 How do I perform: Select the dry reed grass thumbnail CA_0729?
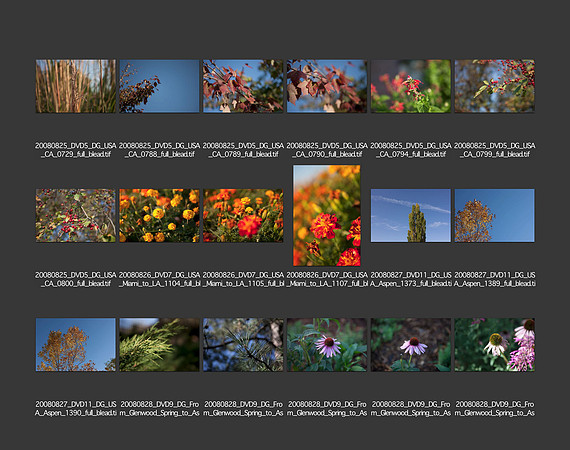click(76, 86)
